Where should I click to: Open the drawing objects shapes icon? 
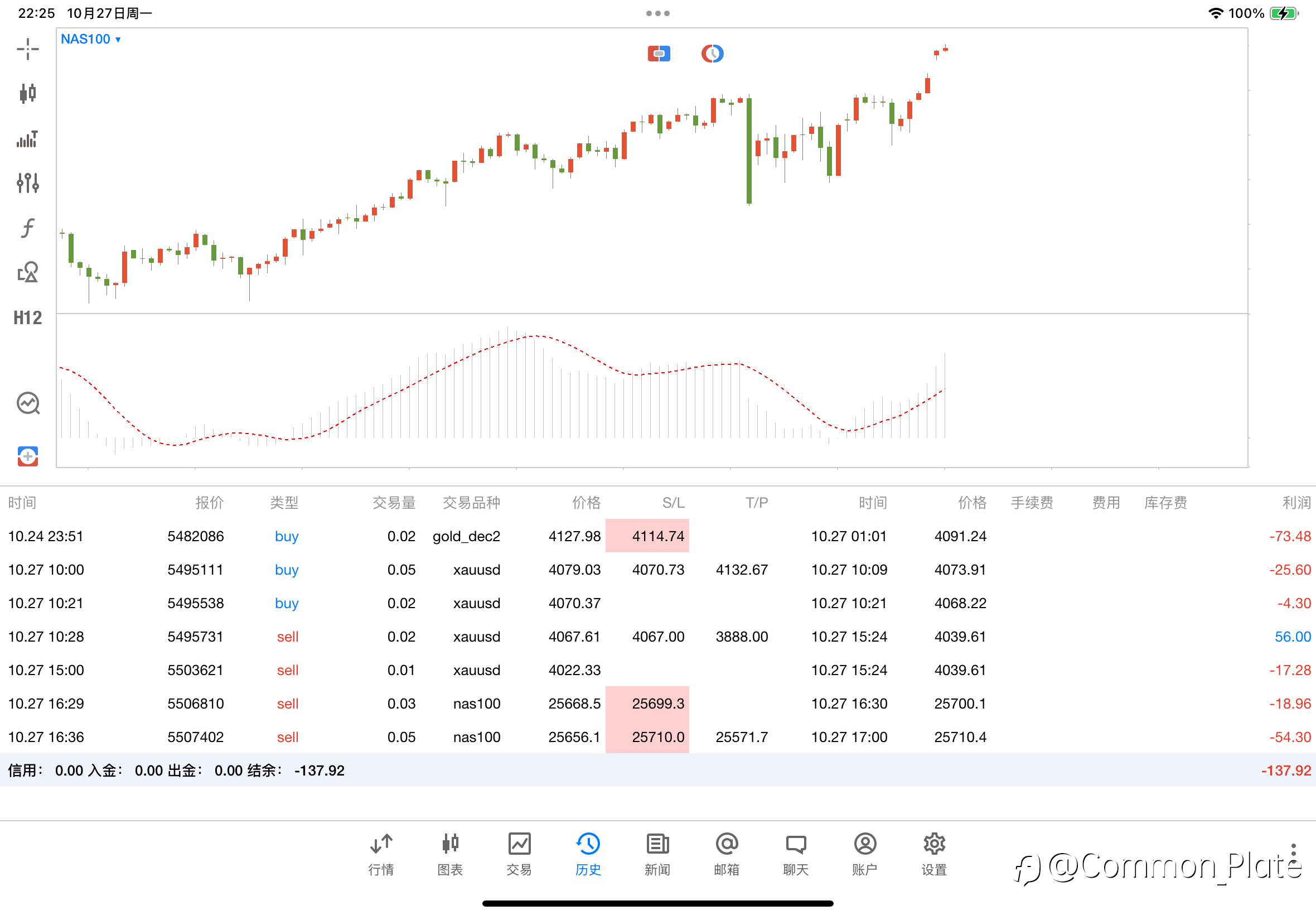pos(27,272)
